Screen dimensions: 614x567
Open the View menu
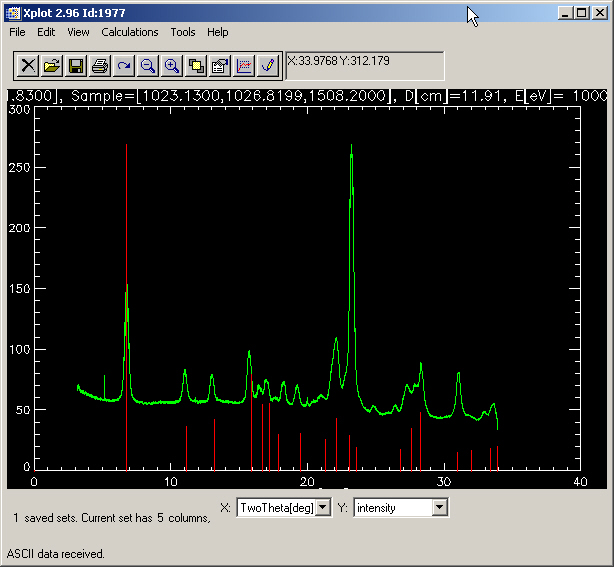pos(78,32)
